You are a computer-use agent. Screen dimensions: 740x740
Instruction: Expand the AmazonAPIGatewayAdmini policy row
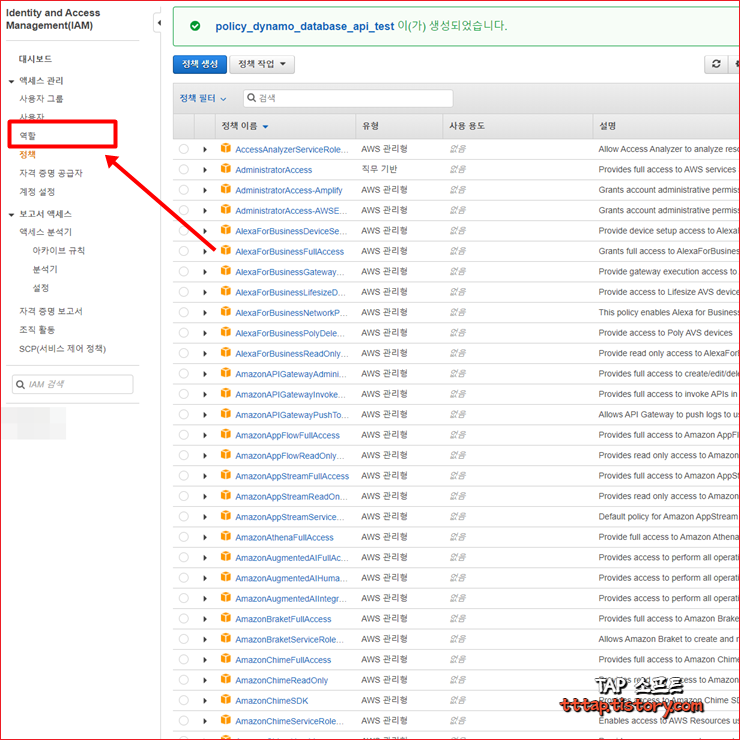point(205,374)
